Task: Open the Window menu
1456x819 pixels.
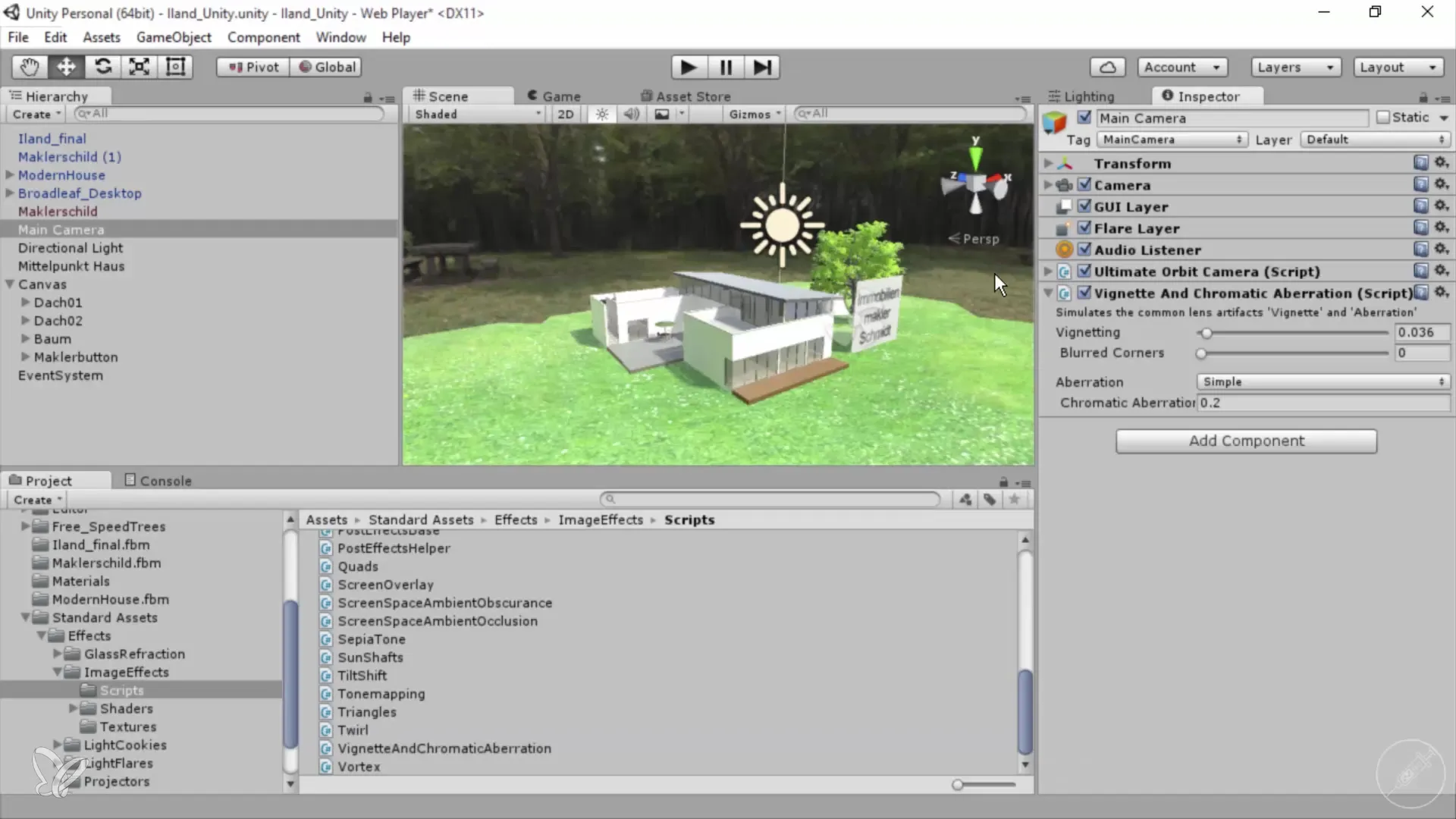Action: click(x=340, y=37)
